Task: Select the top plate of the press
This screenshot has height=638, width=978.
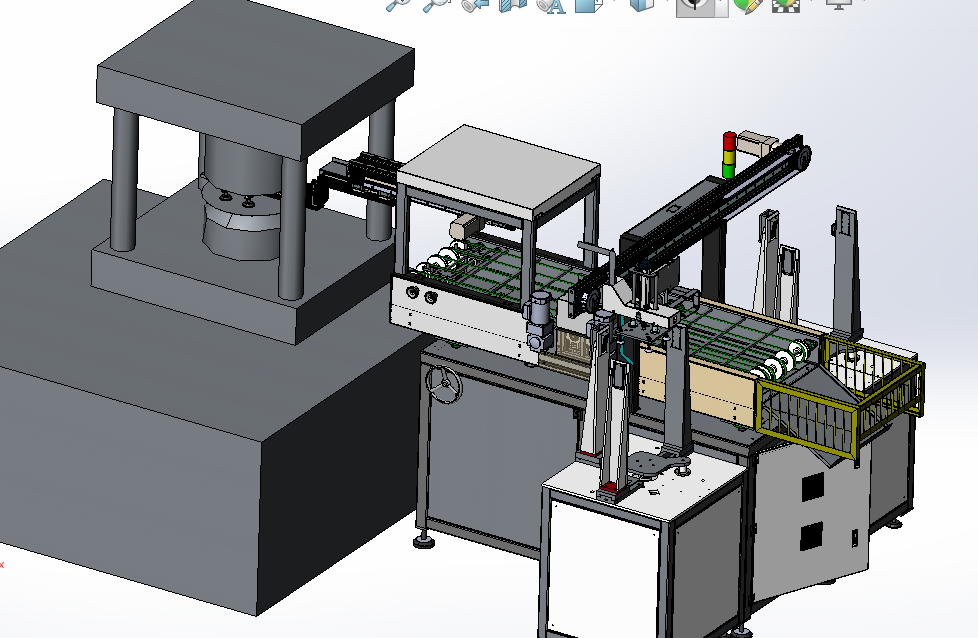Action: click(x=256, y=78)
